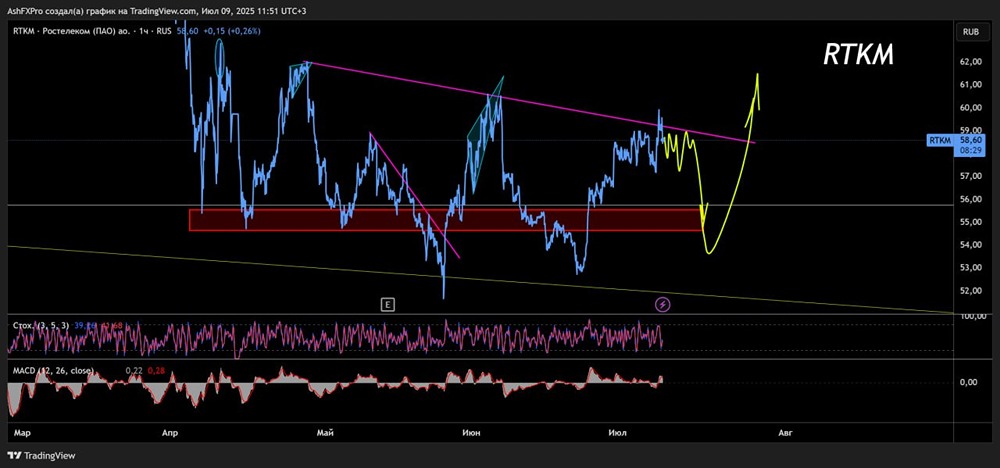The image size is (1000, 468).
Task: Click the TradingView logo at bottom left
Action: 41,456
